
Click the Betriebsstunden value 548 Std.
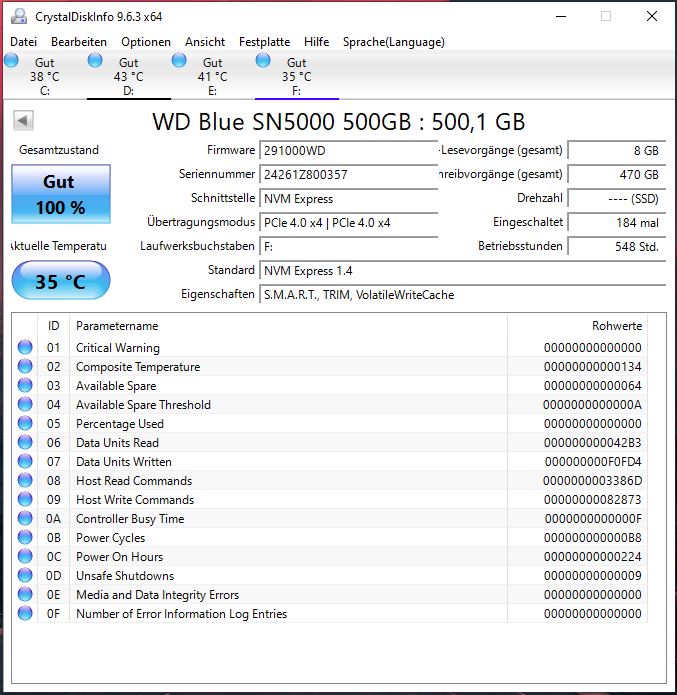coord(617,246)
